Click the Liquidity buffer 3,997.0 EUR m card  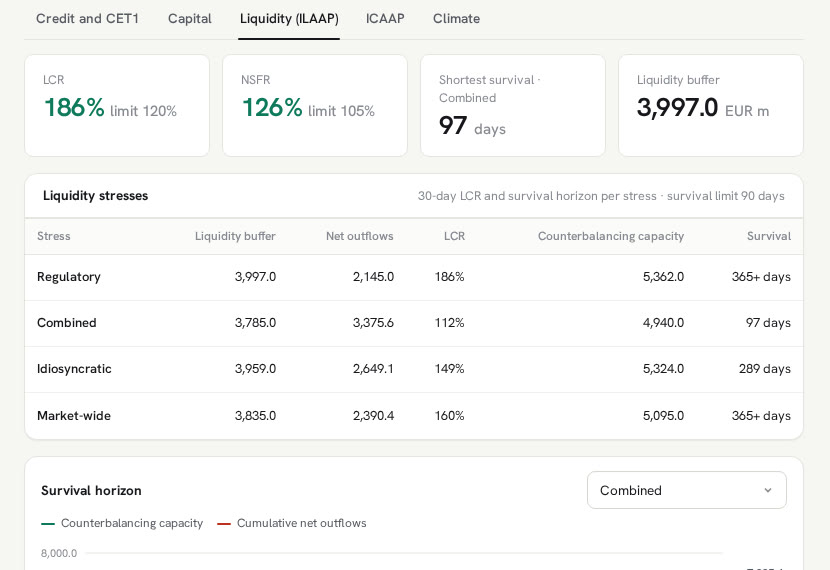pos(711,105)
